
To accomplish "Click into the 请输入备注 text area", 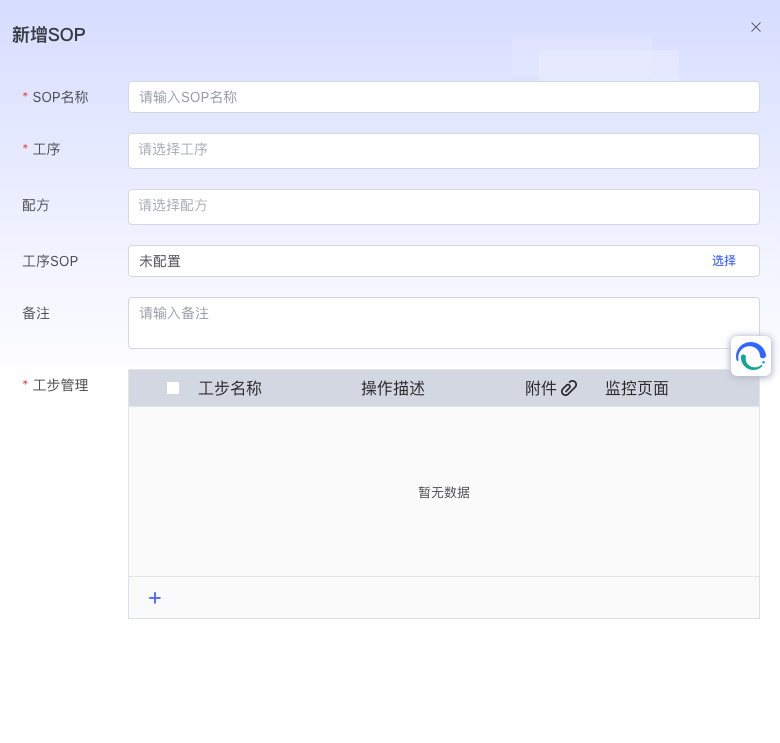I will tap(443, 322).
